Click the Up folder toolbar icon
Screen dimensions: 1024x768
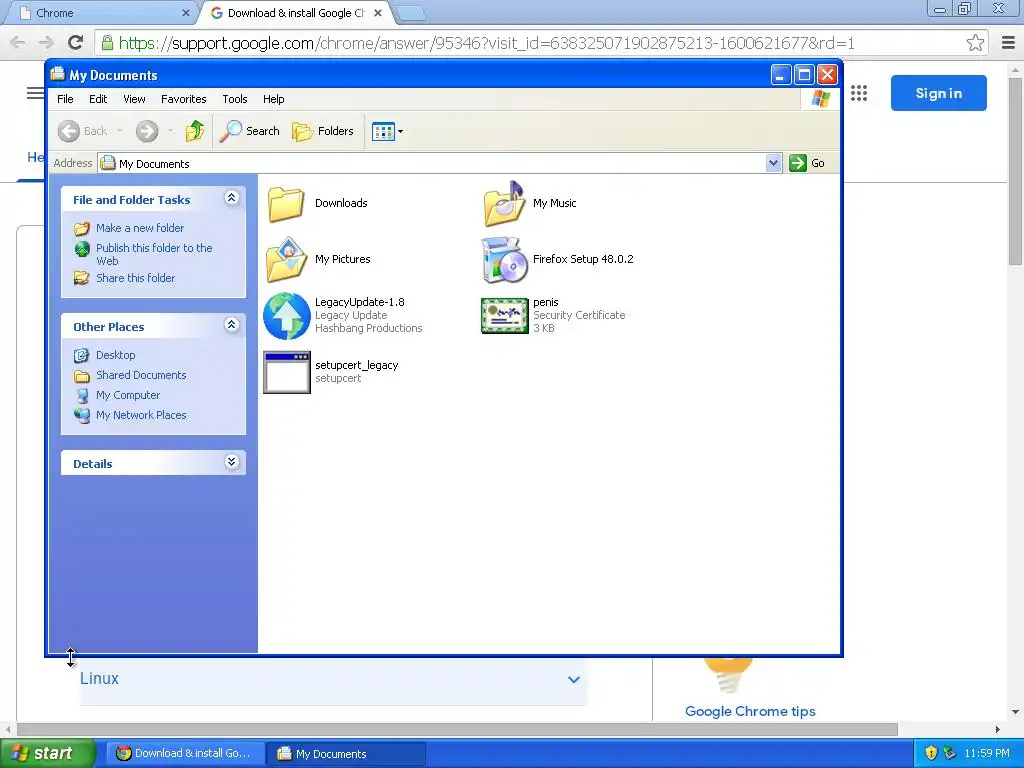[195, 131]
